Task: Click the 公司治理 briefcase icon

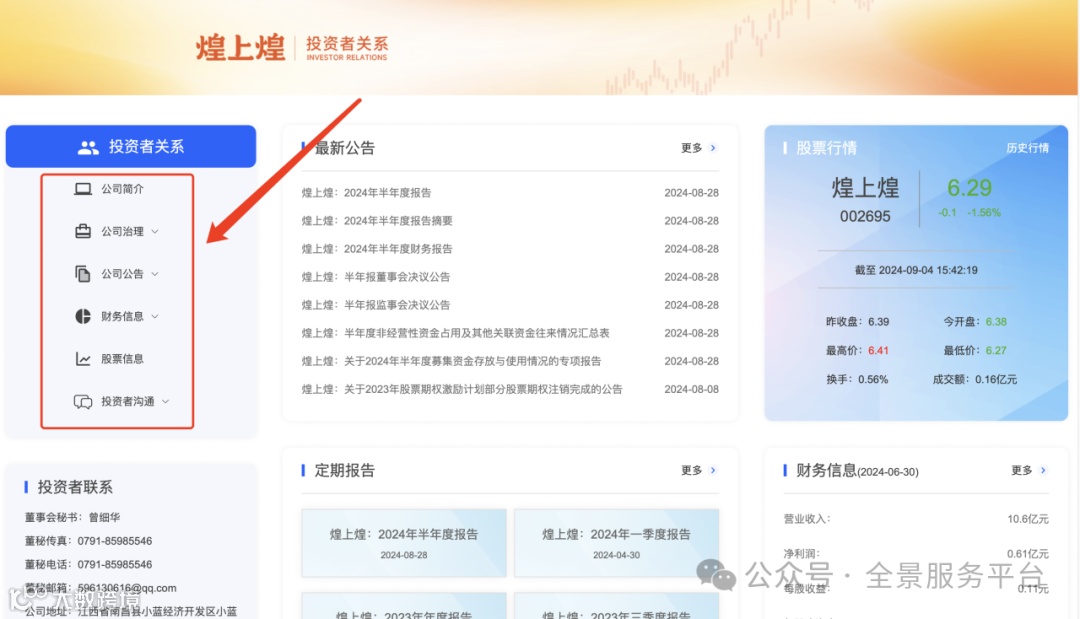Action: (83, 231)
